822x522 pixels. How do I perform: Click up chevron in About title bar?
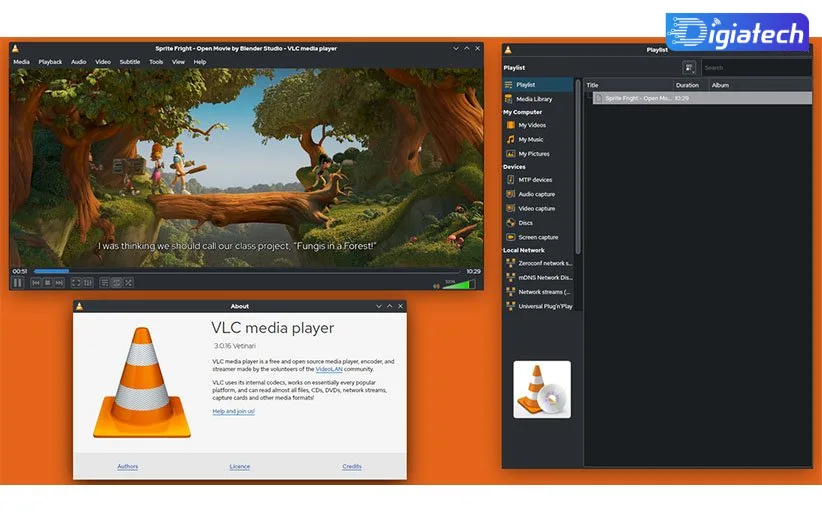click(390, 306)
